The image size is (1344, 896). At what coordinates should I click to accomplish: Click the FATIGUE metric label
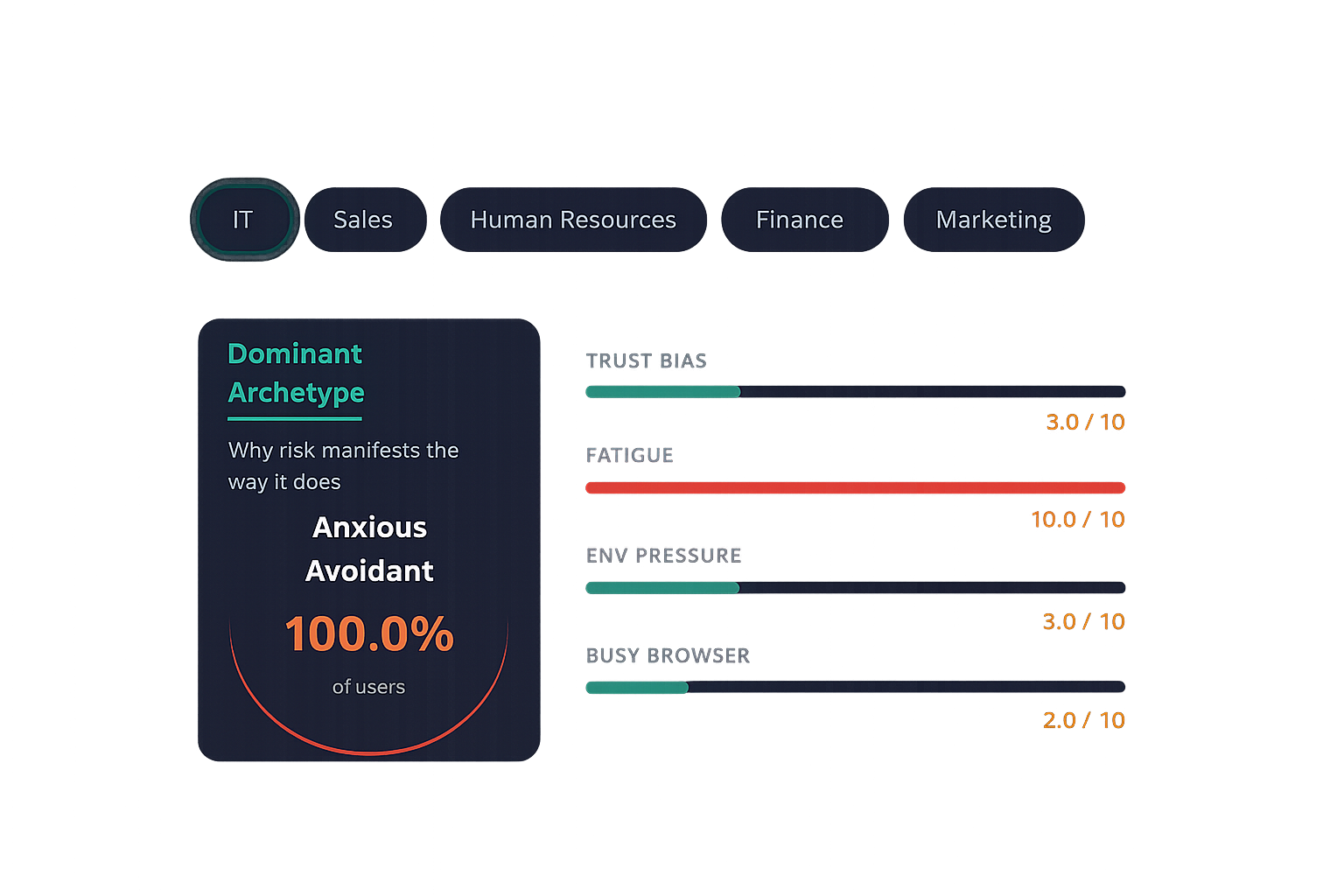click(630, 456)
